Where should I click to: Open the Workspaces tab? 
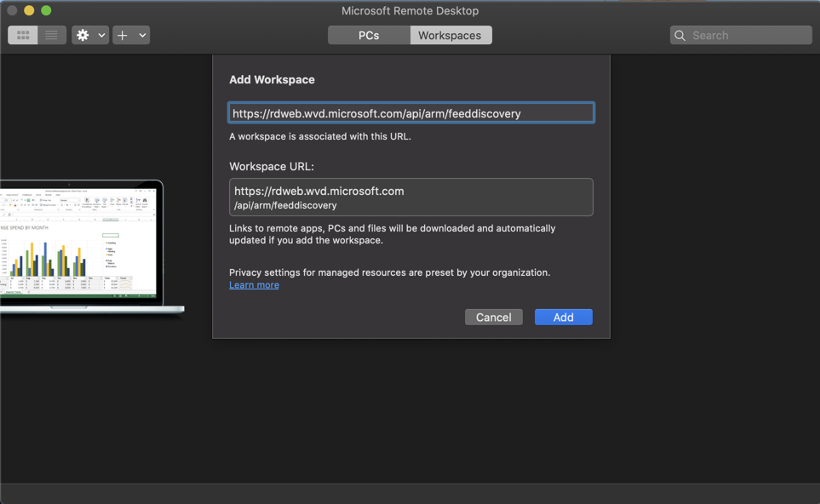coord(450,35)
